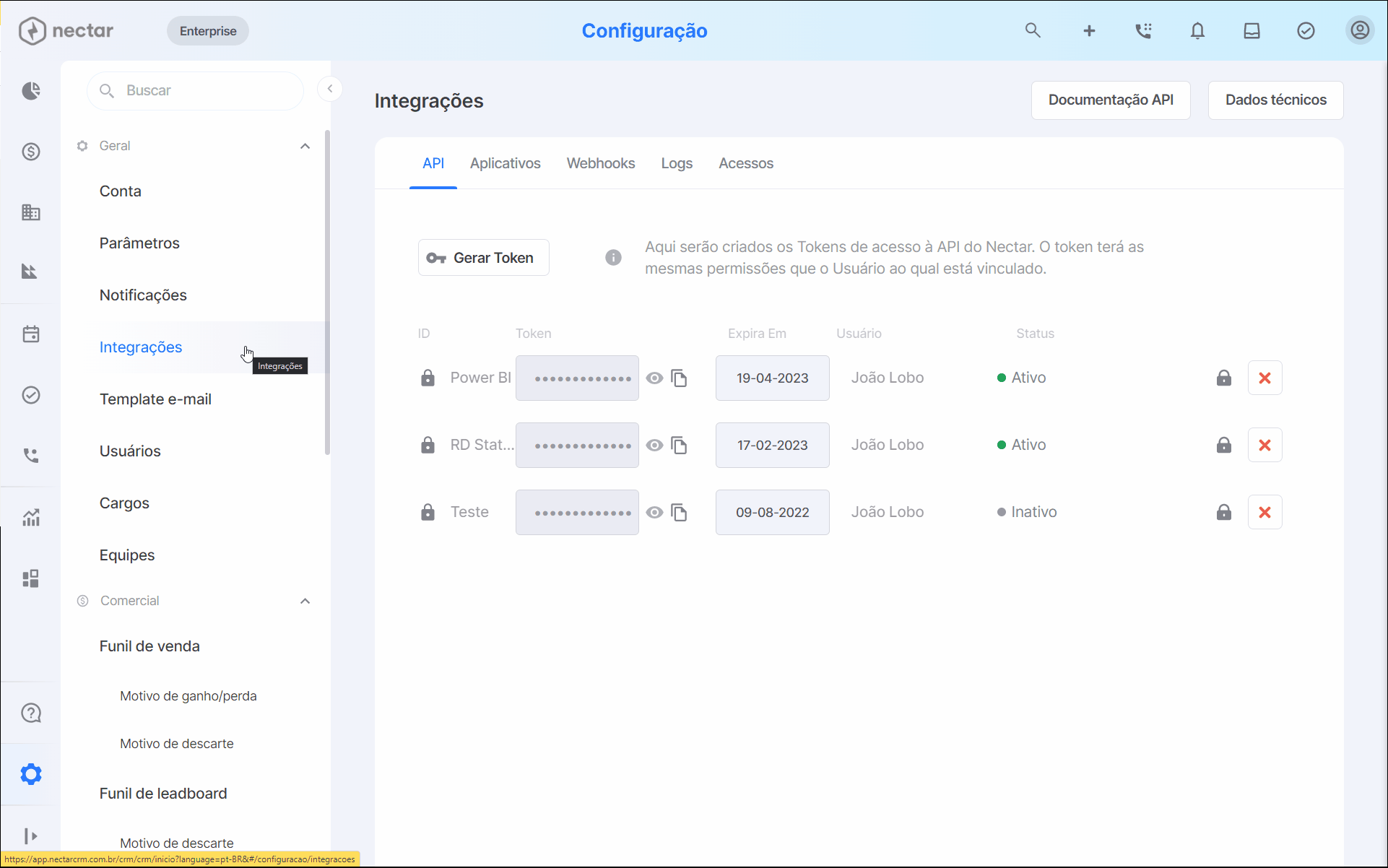Switch to the Logs tab
Image resolution: width=1388 pixels, height=868 pixels.
(677, 163)
